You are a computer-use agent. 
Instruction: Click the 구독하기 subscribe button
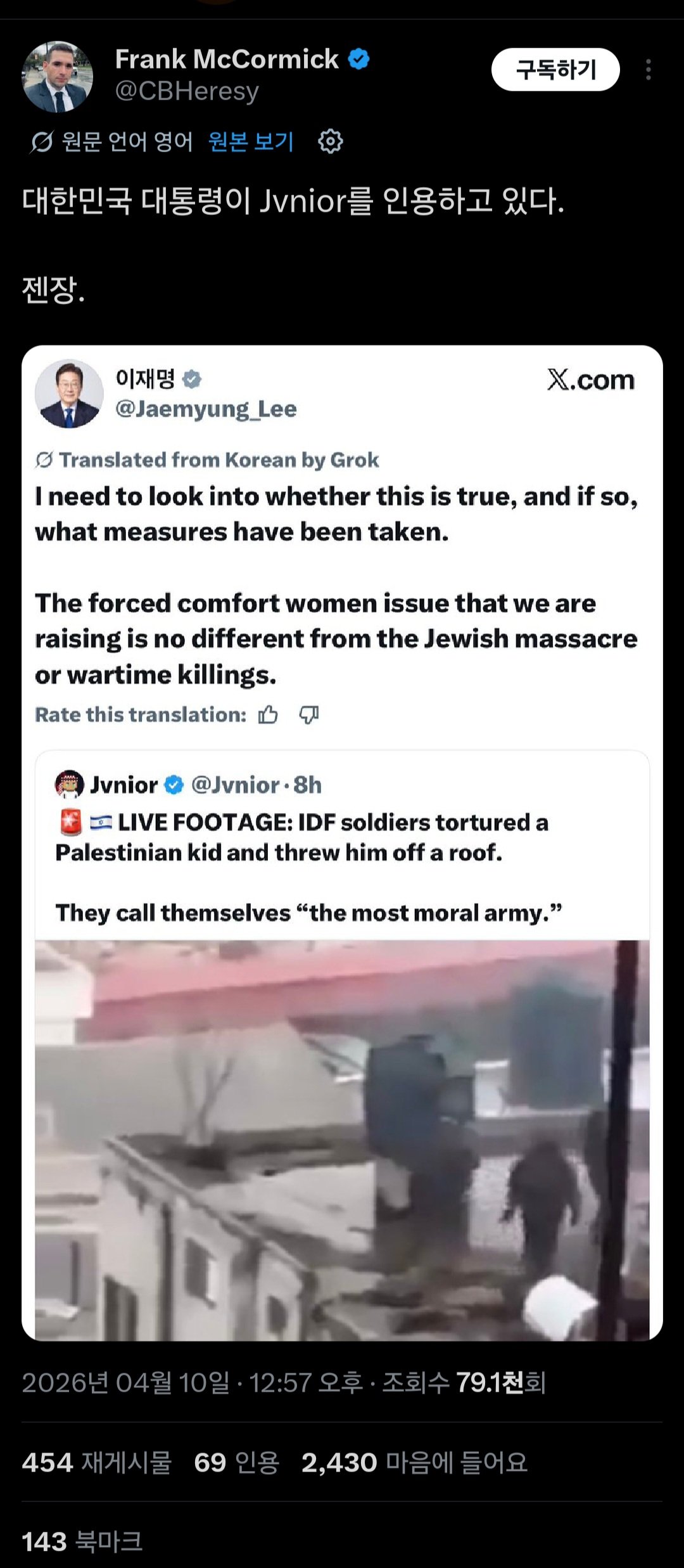tap(555, 70)
